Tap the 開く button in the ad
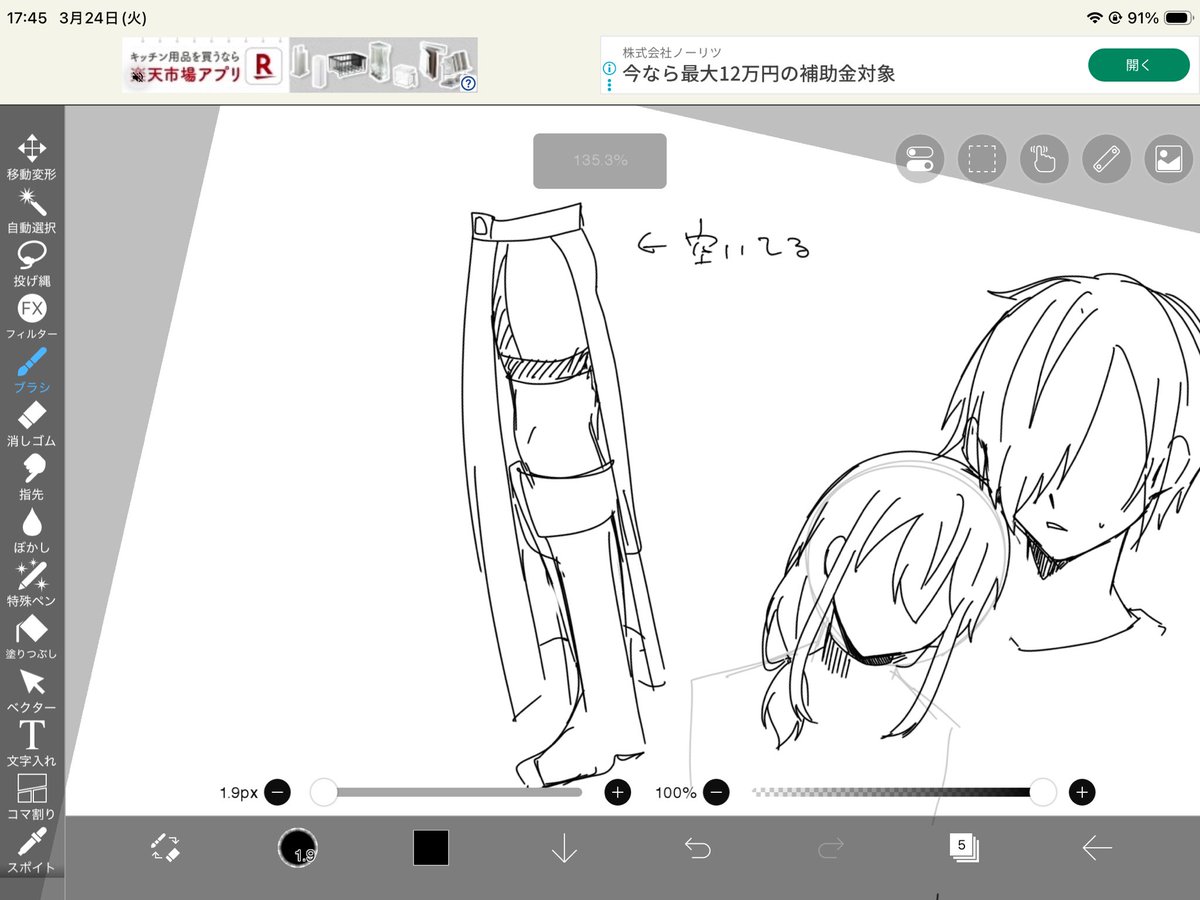 (1138, 65)
